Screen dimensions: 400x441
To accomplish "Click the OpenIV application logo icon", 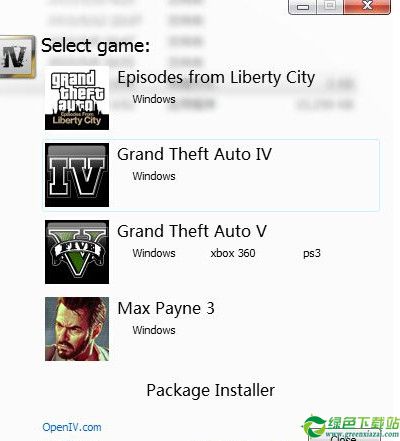I will click(x=17, y=57).
